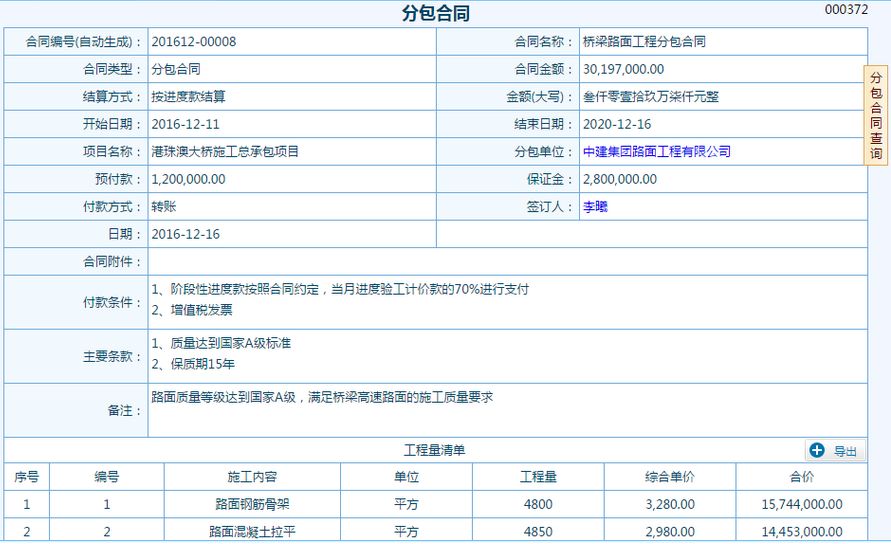Screen dimensions: 891x544
Task: Click inside the 备注 remarks text area
Action: click(x=507, y=410)
